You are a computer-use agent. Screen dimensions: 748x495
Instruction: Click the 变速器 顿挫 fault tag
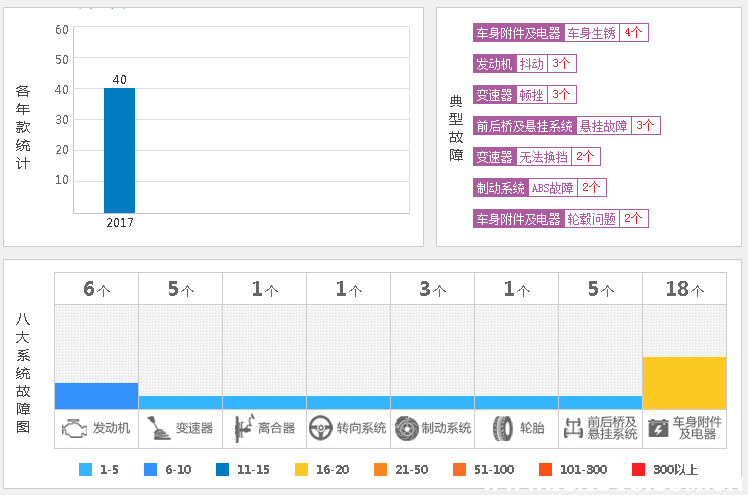click(531, 95)
